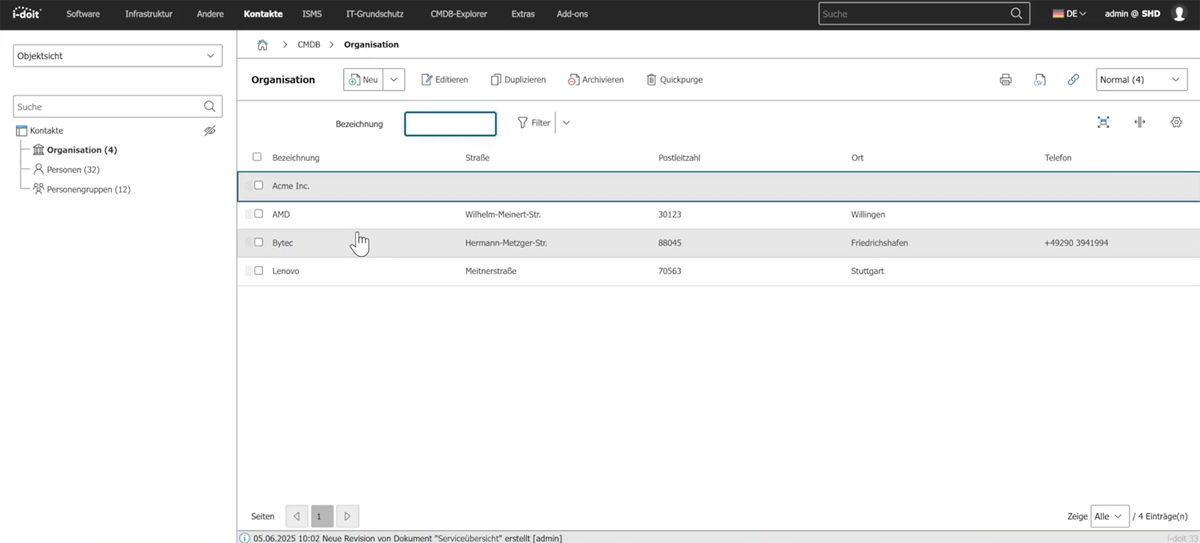Click the Quickpurge button
Screen dimensions: 1200x543
click(674, 80)
